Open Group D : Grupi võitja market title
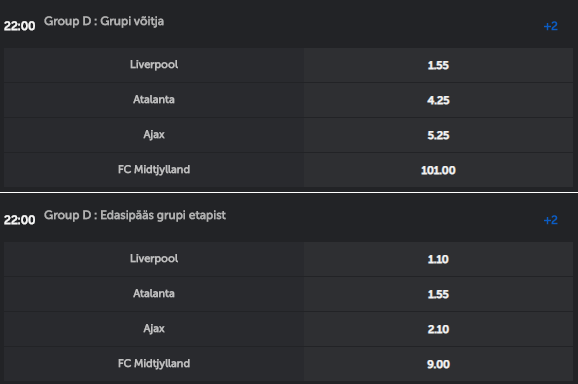 coord(104,21)
